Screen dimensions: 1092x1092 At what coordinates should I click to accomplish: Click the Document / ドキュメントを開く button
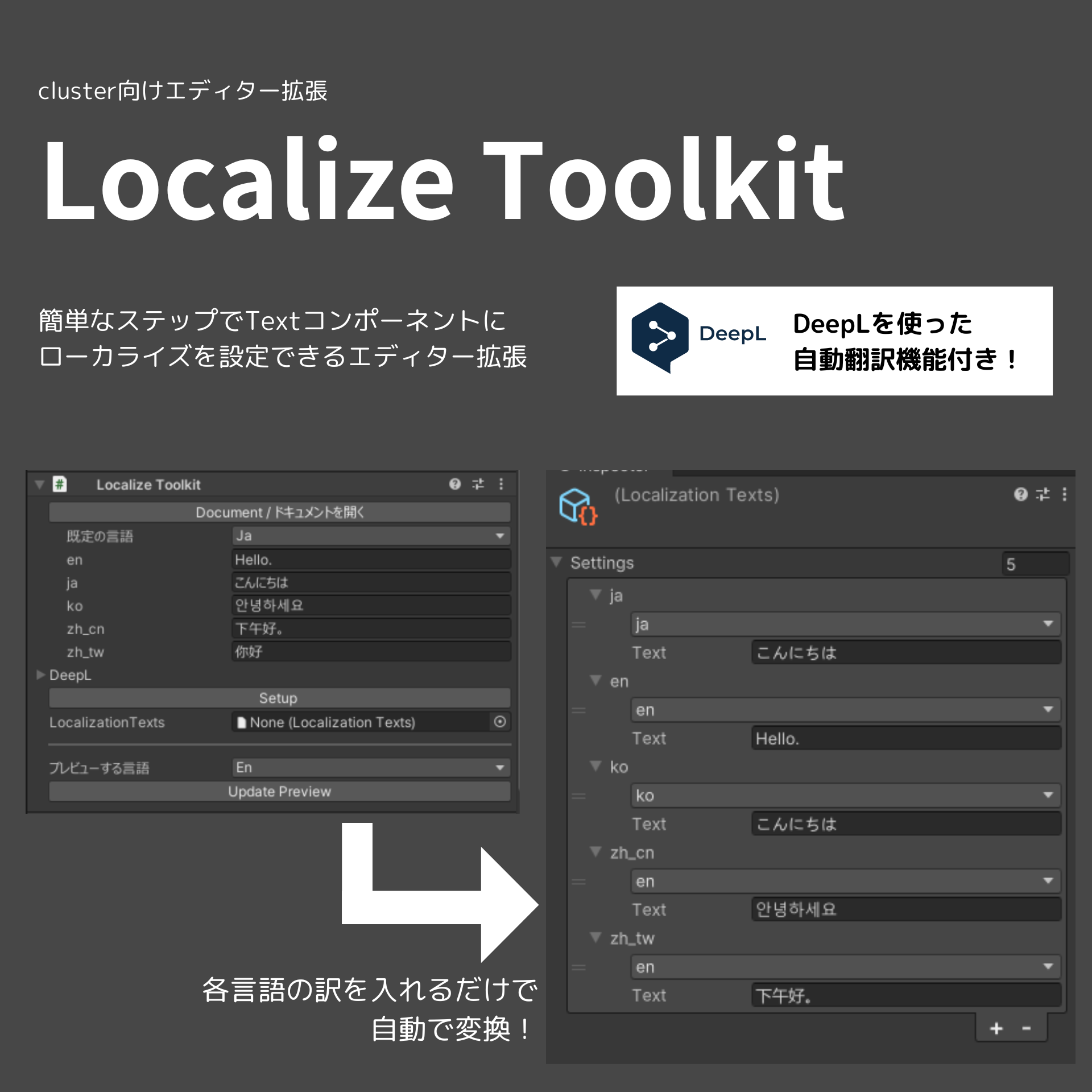tap(280, 512)
